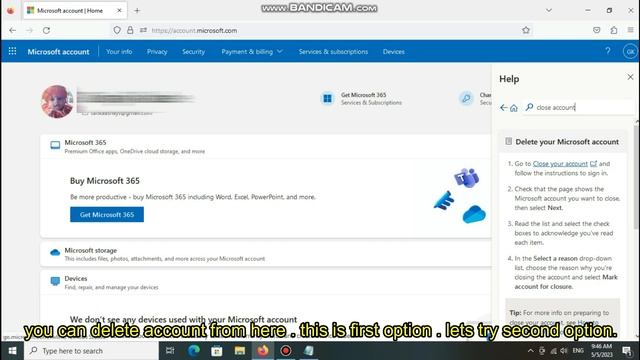
Task: Reload the current page
Action: 47,30
